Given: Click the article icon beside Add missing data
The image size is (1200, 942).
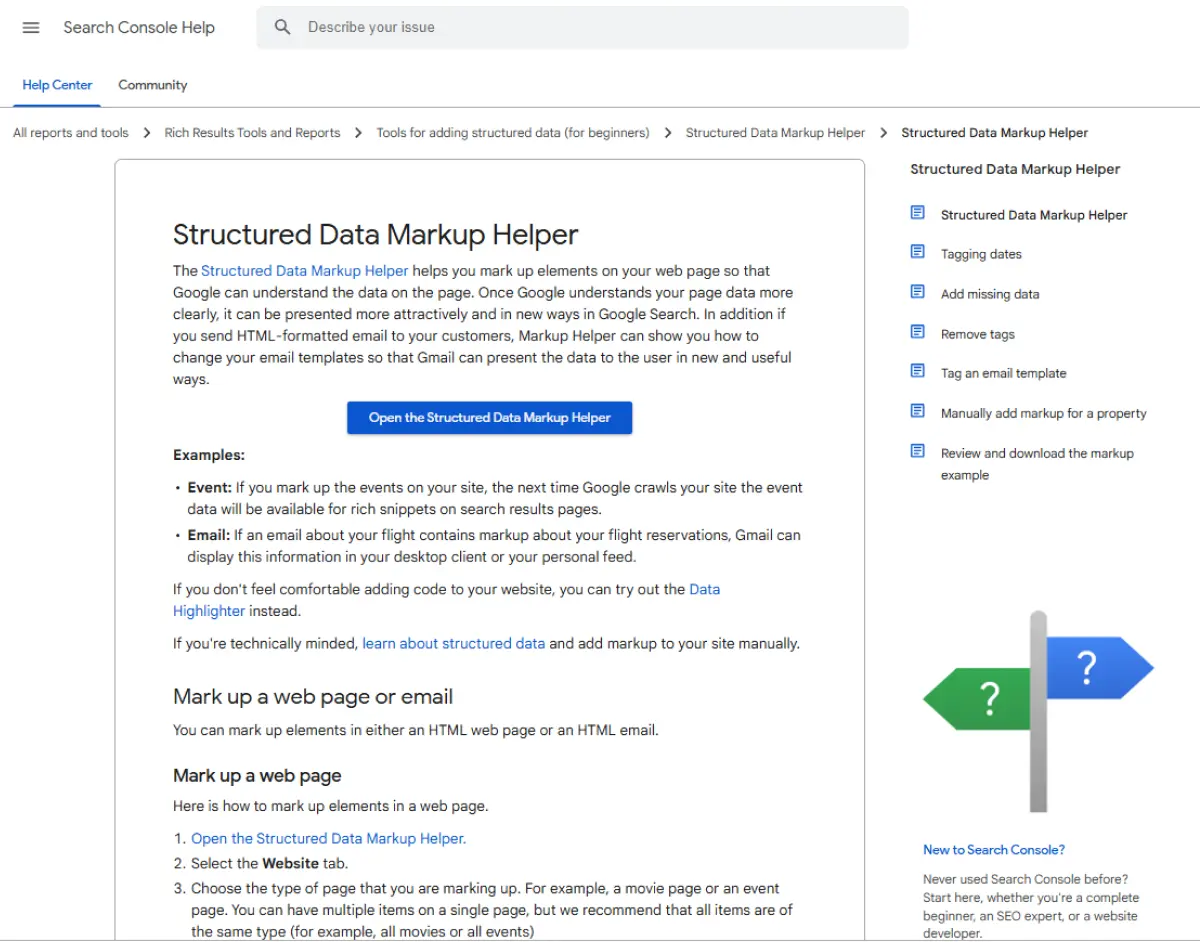Looking at the screenshot, I should (x=917, y=291).
